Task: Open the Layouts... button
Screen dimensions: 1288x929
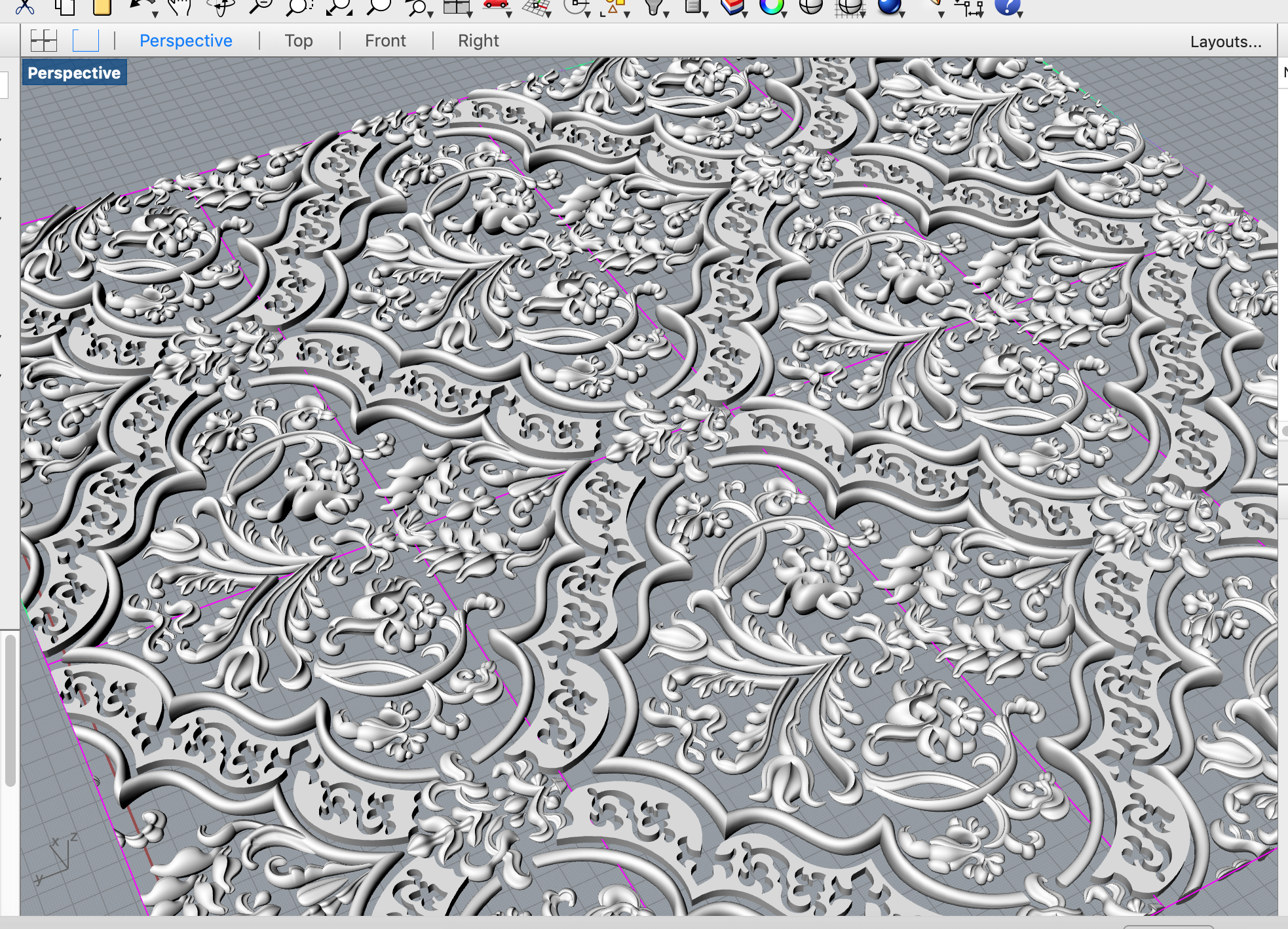Action: (x=1226, y=41)
